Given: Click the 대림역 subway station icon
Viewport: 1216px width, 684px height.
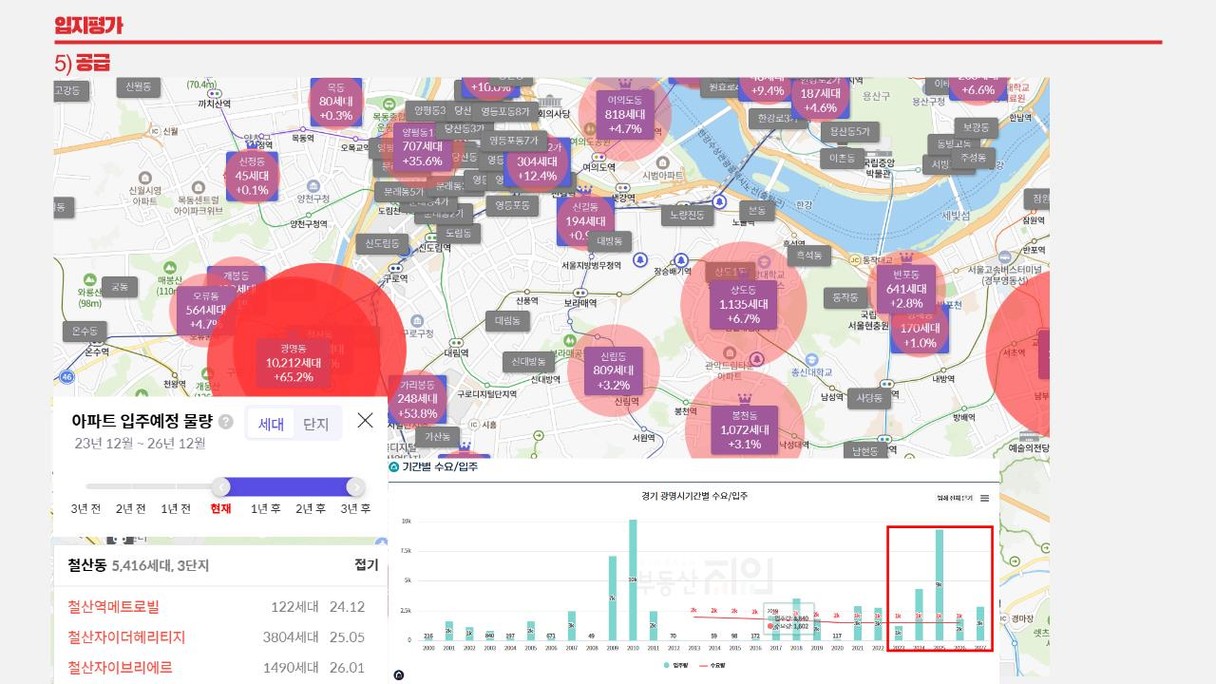Looking at the screenshot, I should (x=455, y=342).
